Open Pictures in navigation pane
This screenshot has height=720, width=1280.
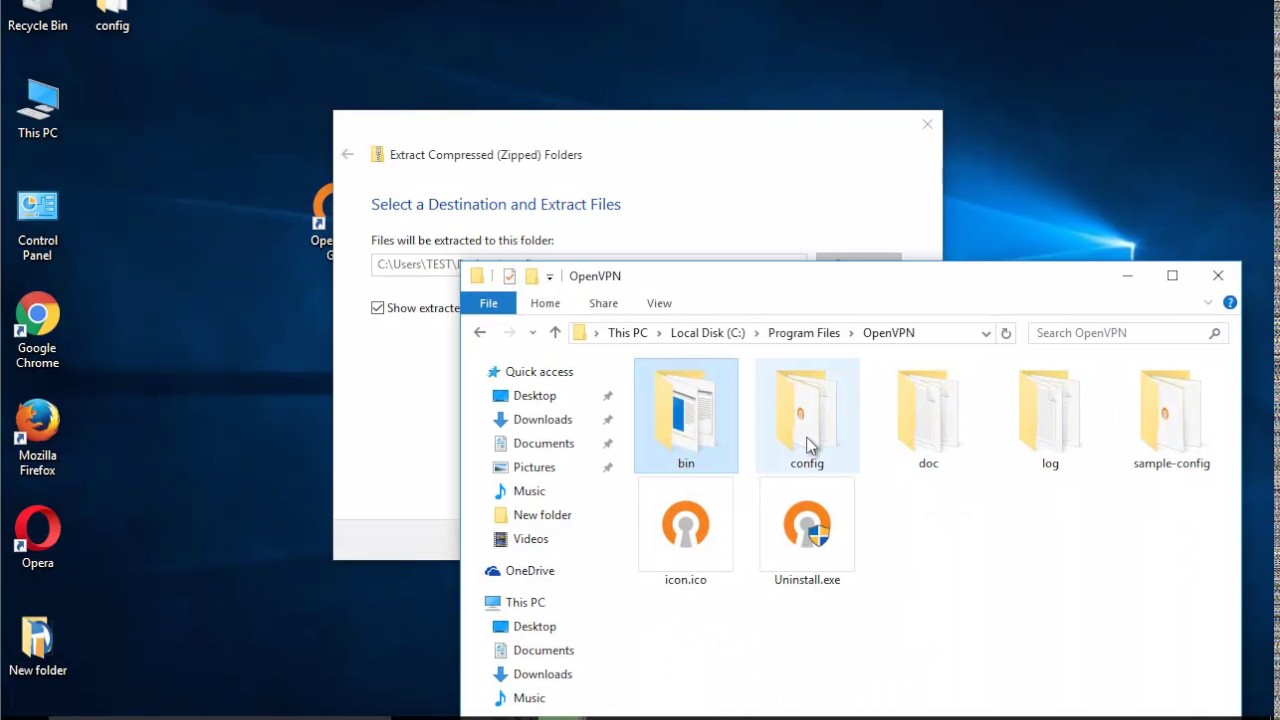click(534, 468)
